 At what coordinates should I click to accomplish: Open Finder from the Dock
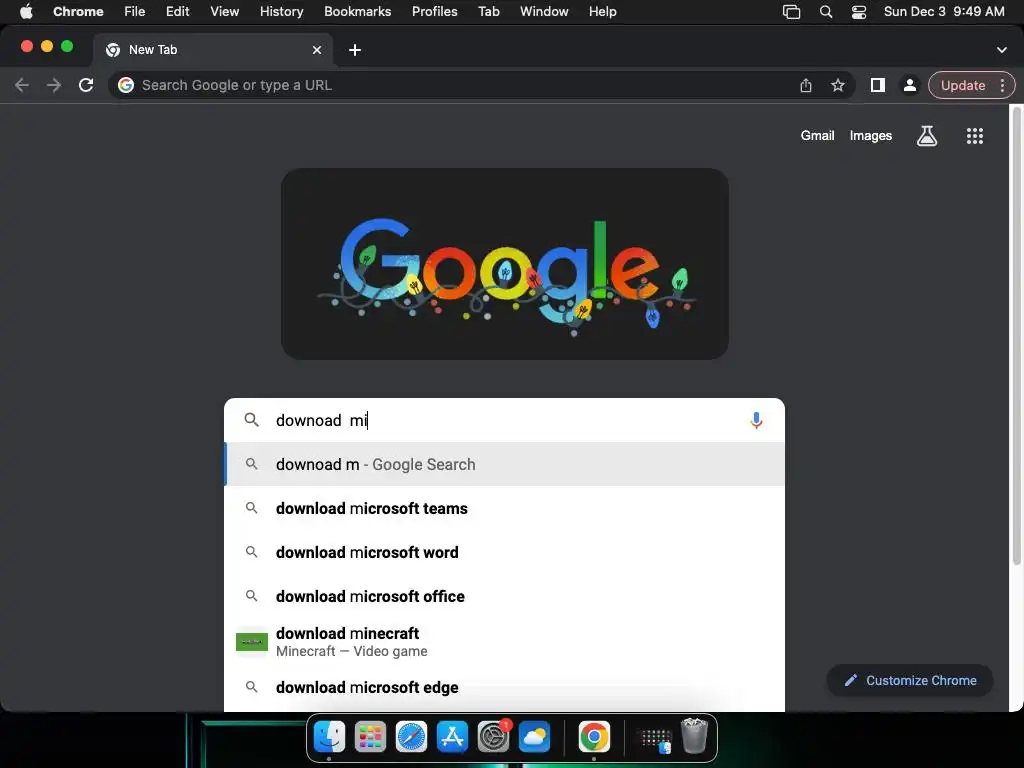click(329, 737)
